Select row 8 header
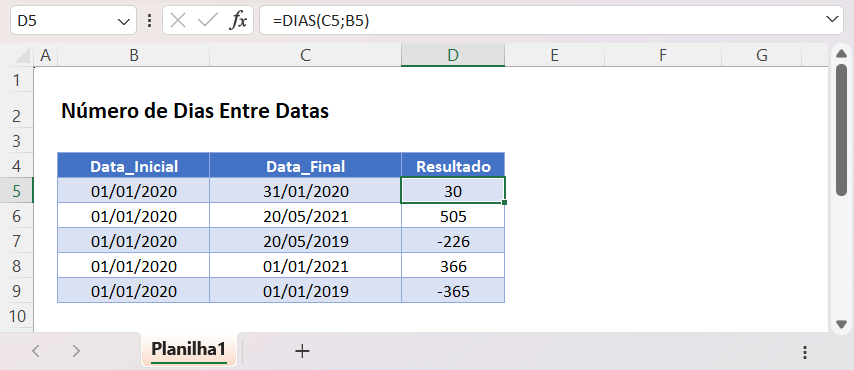854x370 pixels. [16, 266]
